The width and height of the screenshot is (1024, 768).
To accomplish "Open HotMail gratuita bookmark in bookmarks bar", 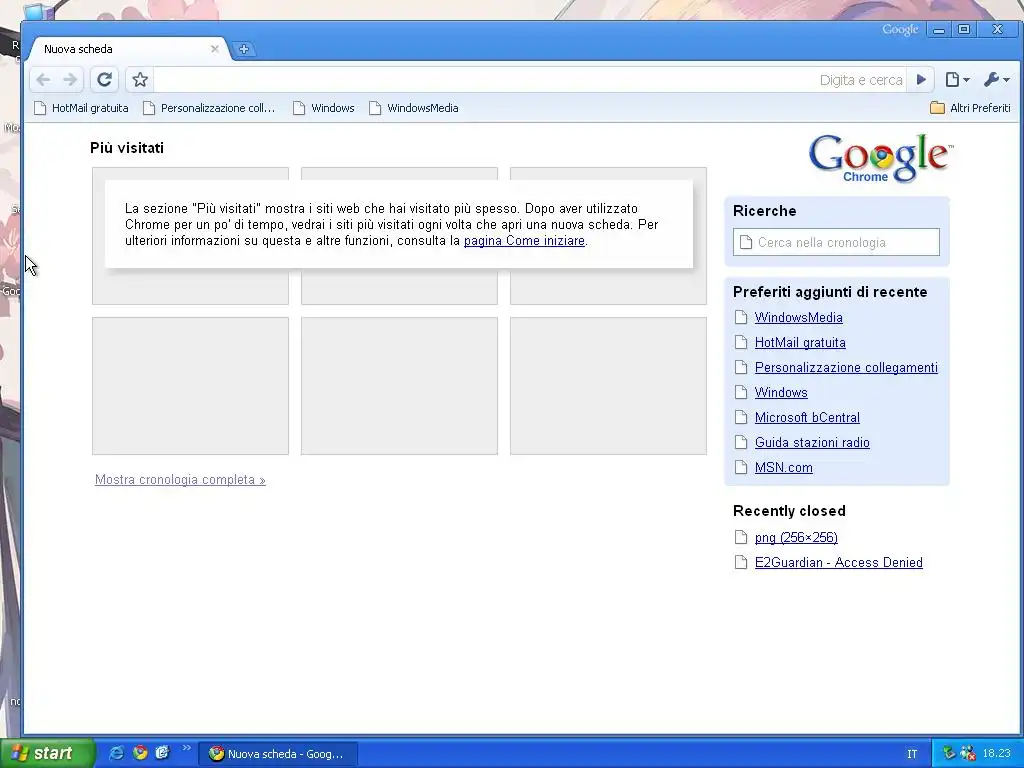I will 82,108.
